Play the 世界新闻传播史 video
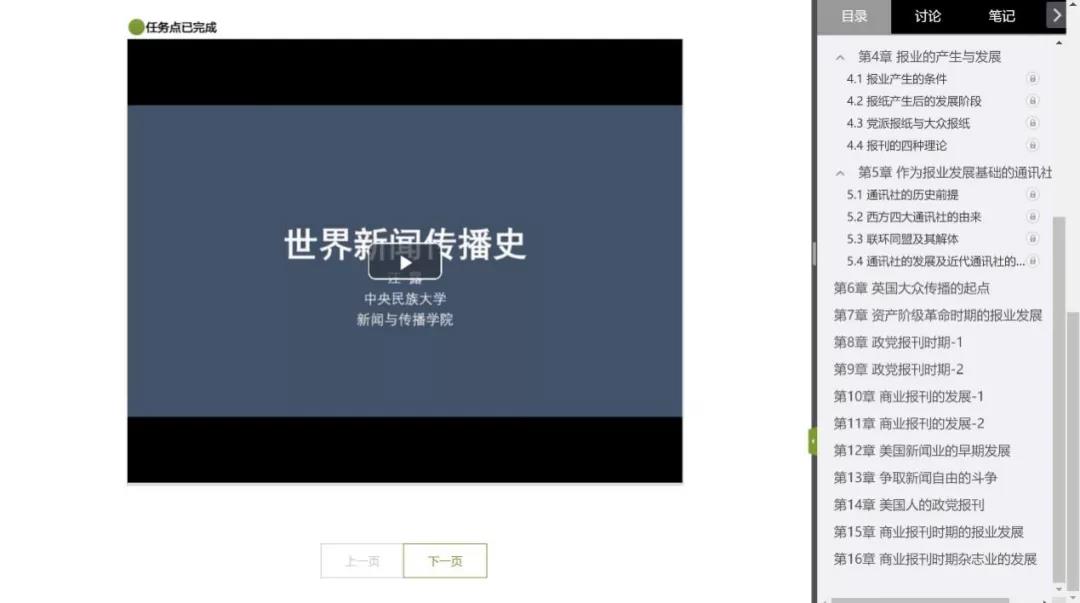 (x=403, y=262)
